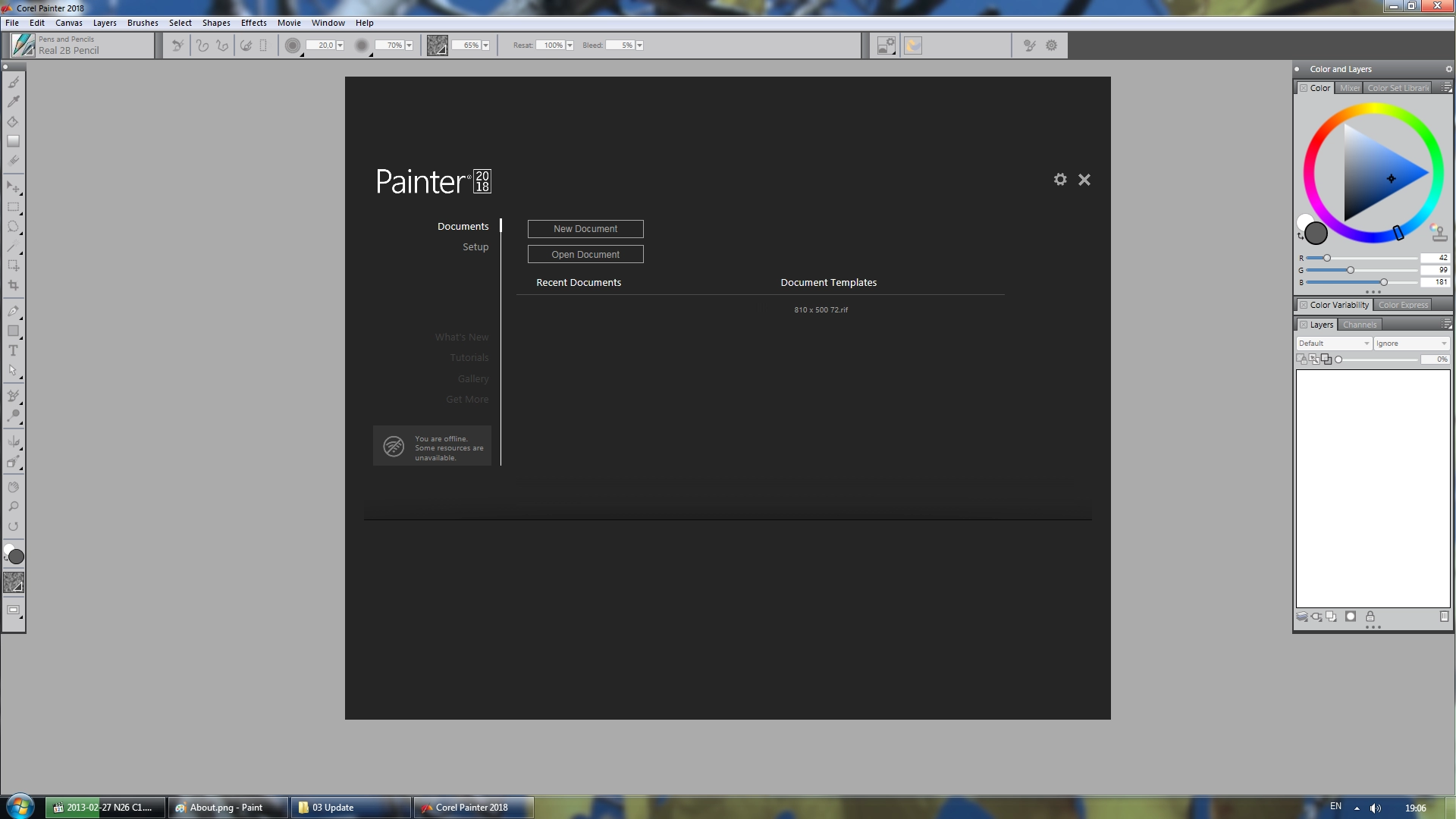1456x819 pixels.
Task: Close the Layers panel via its X box
Action: (x=1304, y=325)
